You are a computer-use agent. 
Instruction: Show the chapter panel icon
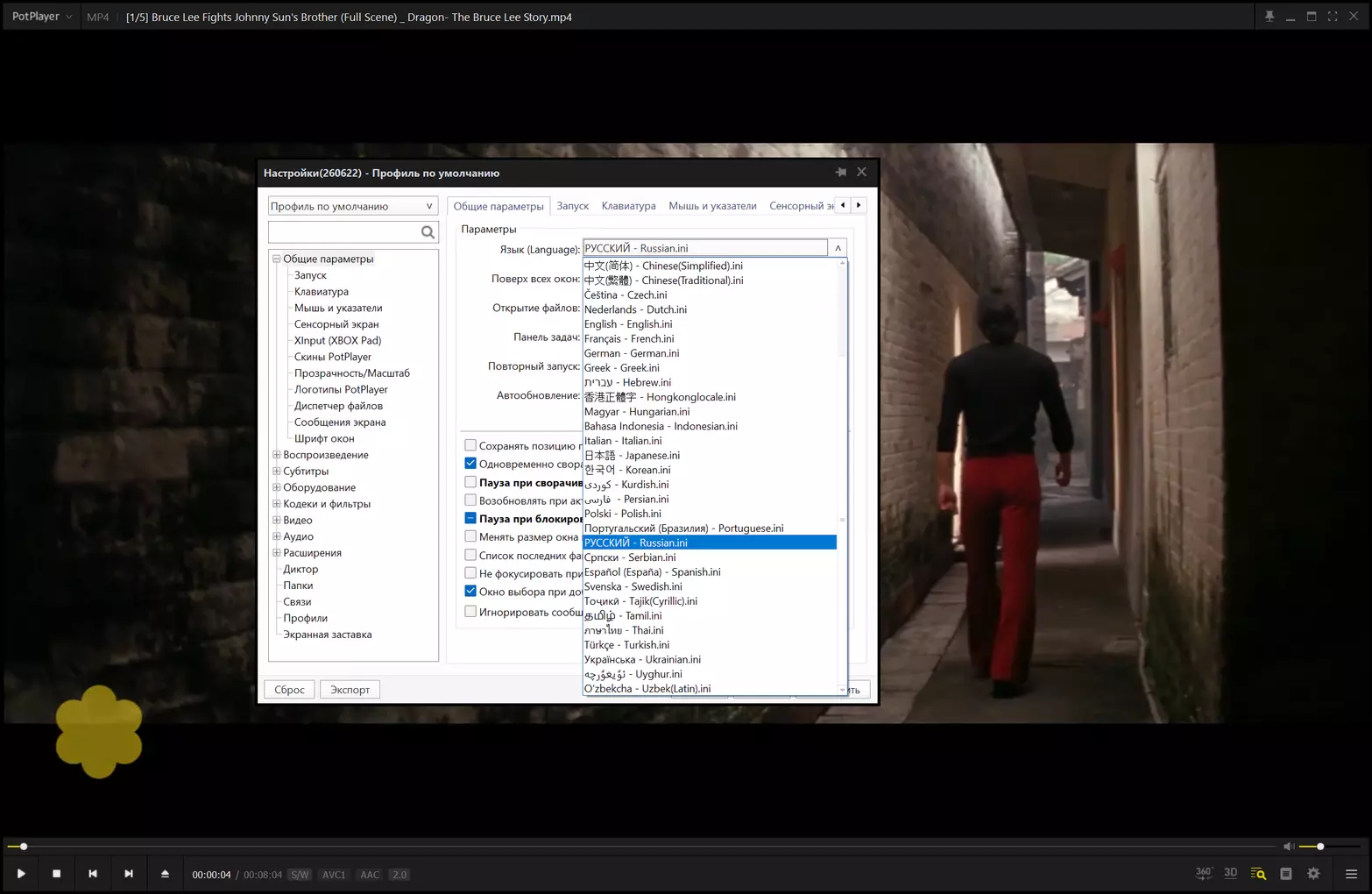coord(1286,874)
